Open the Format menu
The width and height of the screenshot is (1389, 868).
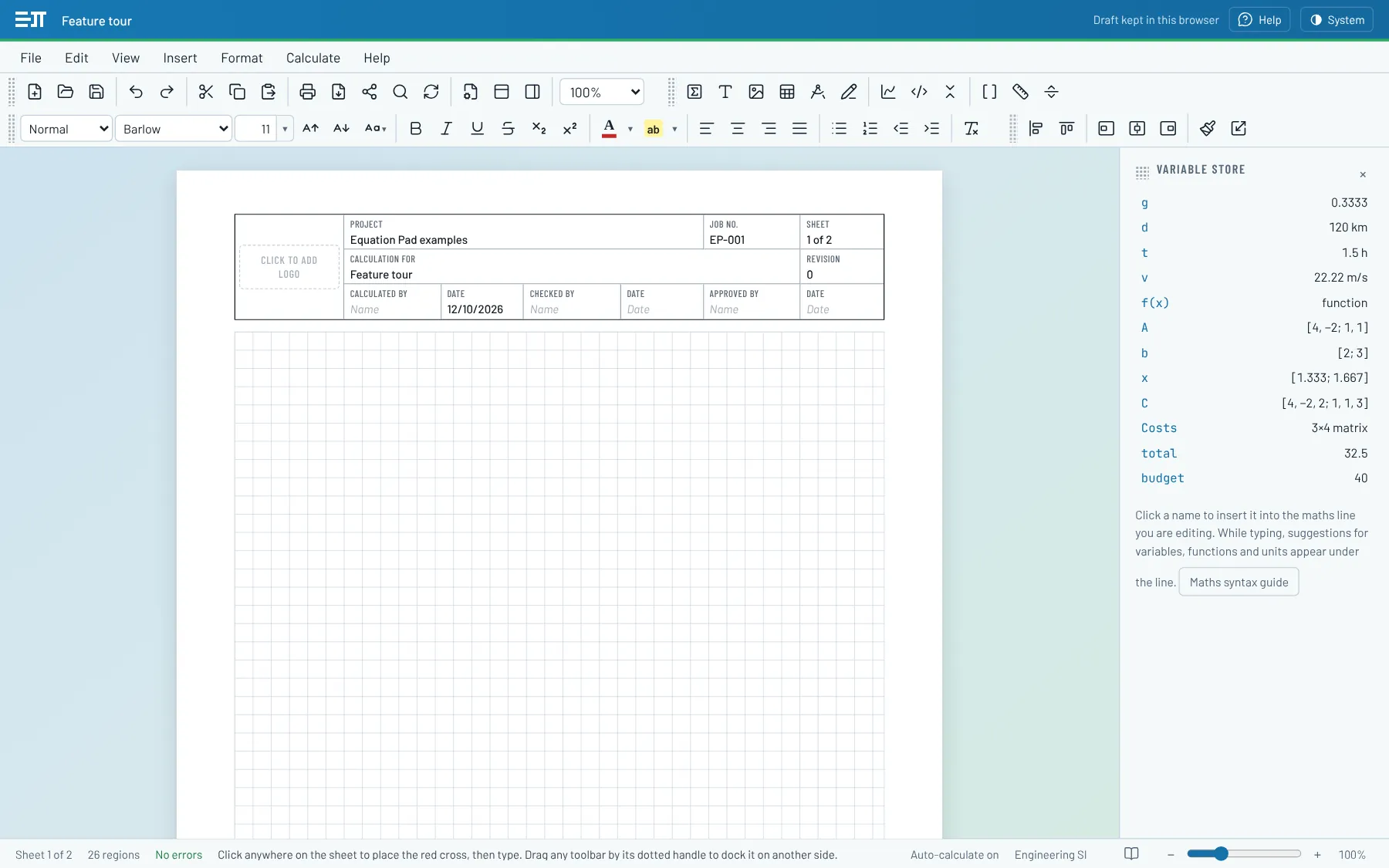pos(242,58)
